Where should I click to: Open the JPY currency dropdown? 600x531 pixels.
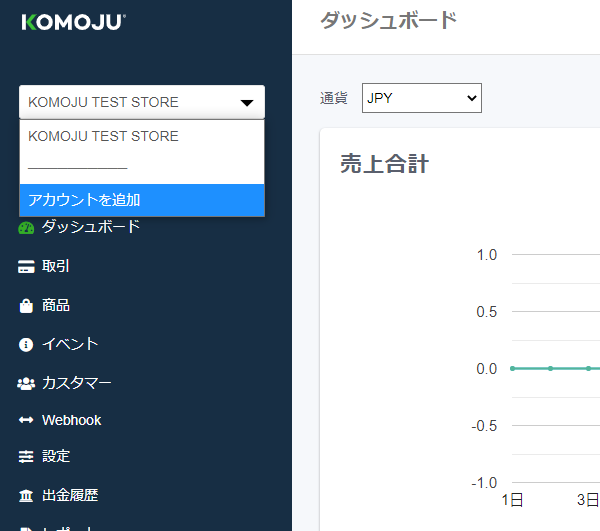click(422, 98)
